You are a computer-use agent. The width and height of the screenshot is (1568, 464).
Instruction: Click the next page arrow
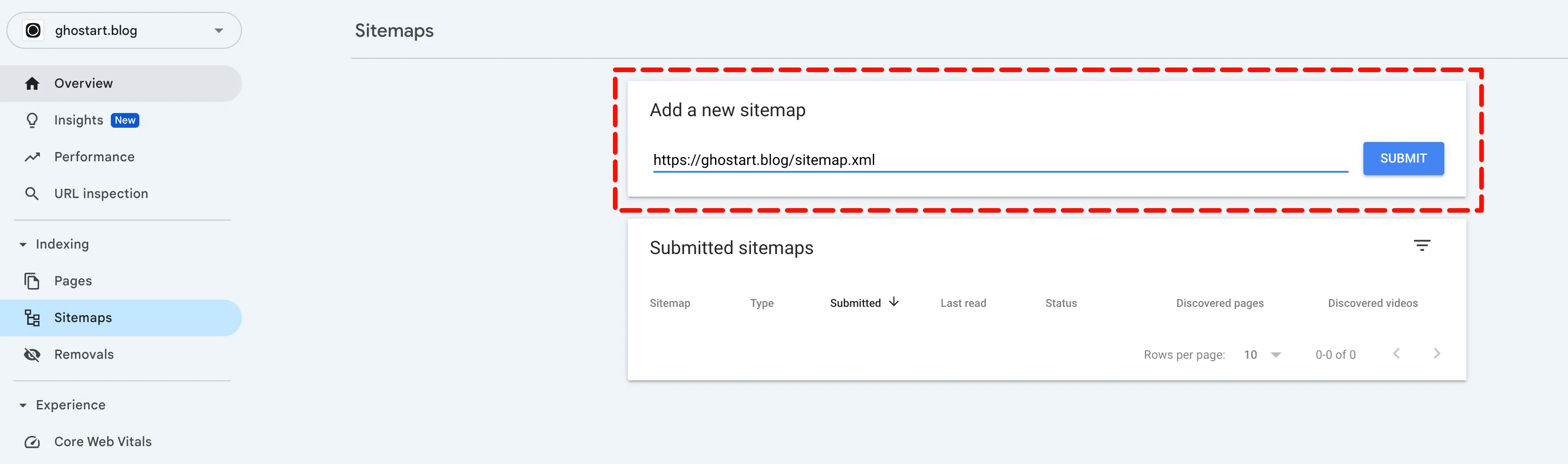pos(1437,353)
